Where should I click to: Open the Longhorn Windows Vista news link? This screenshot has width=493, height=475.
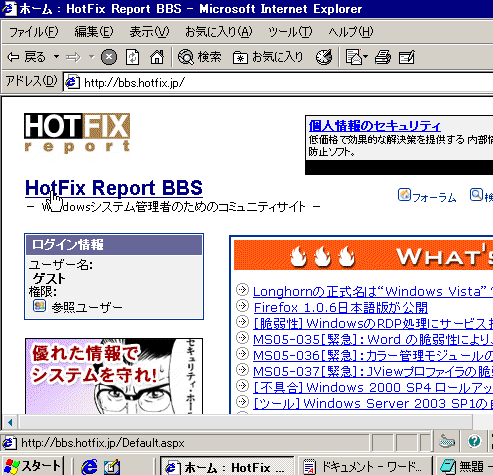pos(373,292)
